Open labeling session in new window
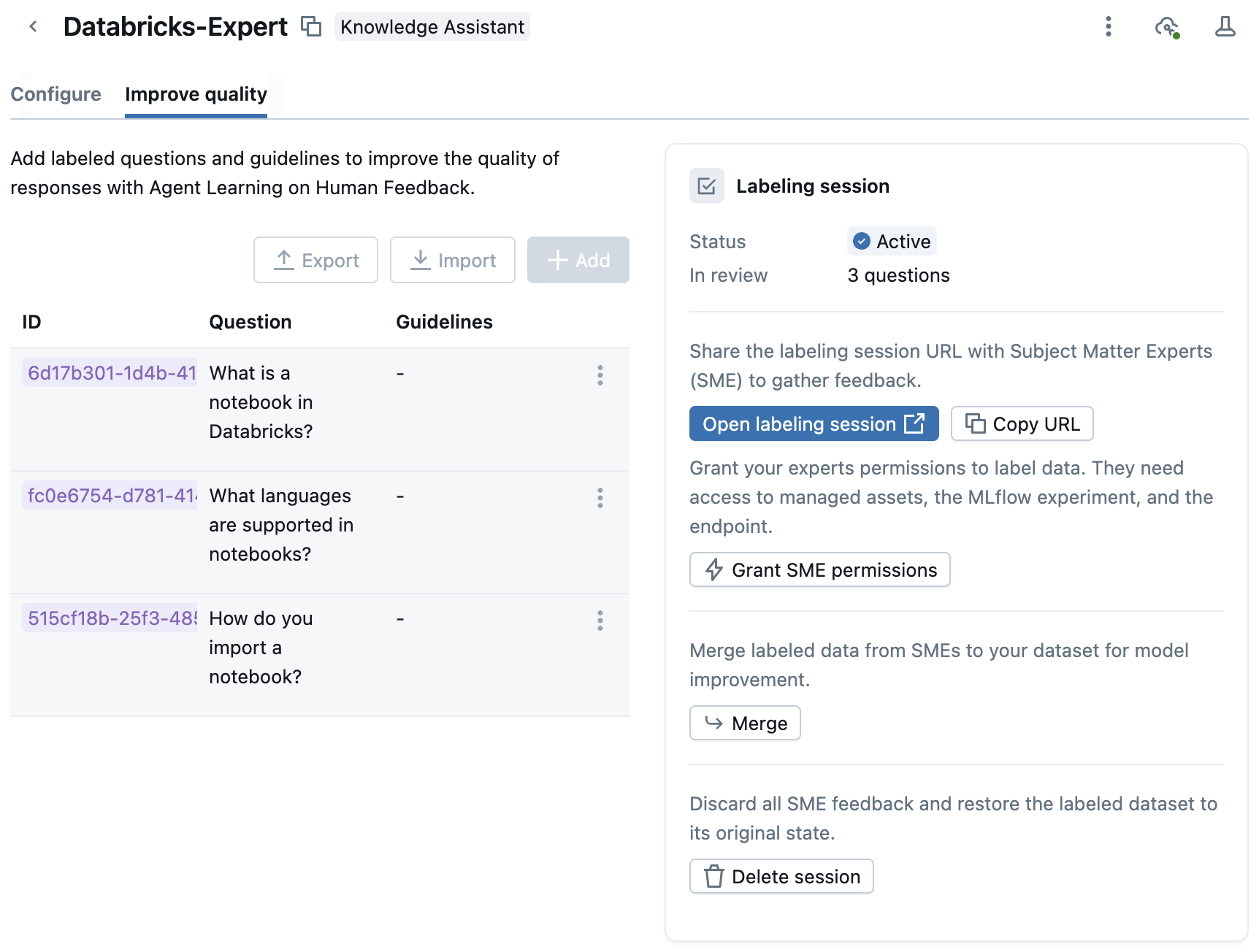The height and width of the screenshot is (952, 1259). pyautogui.click(x=814, y=424)
